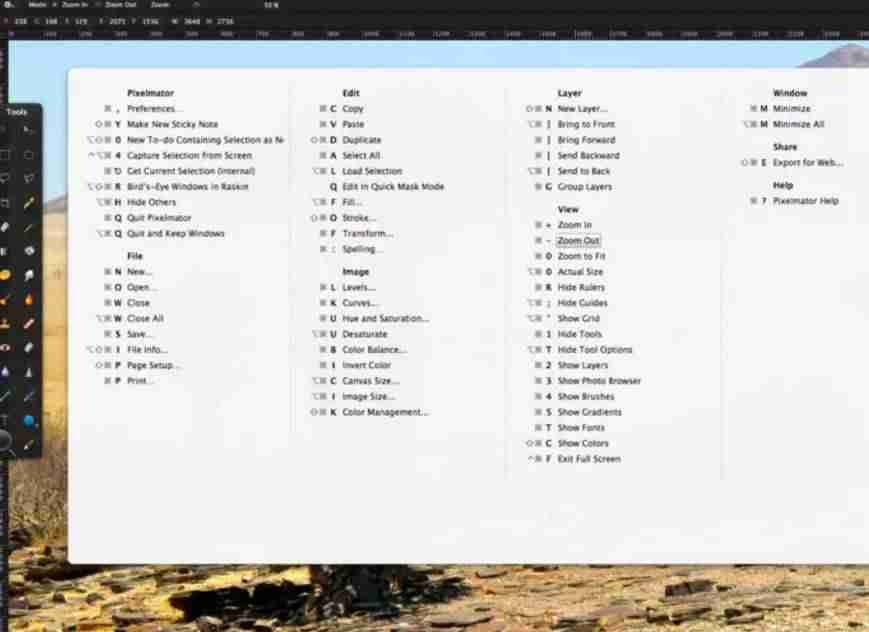Choose Save... under File
This screenshot has width=869, height=632.
tap(140, 334)
